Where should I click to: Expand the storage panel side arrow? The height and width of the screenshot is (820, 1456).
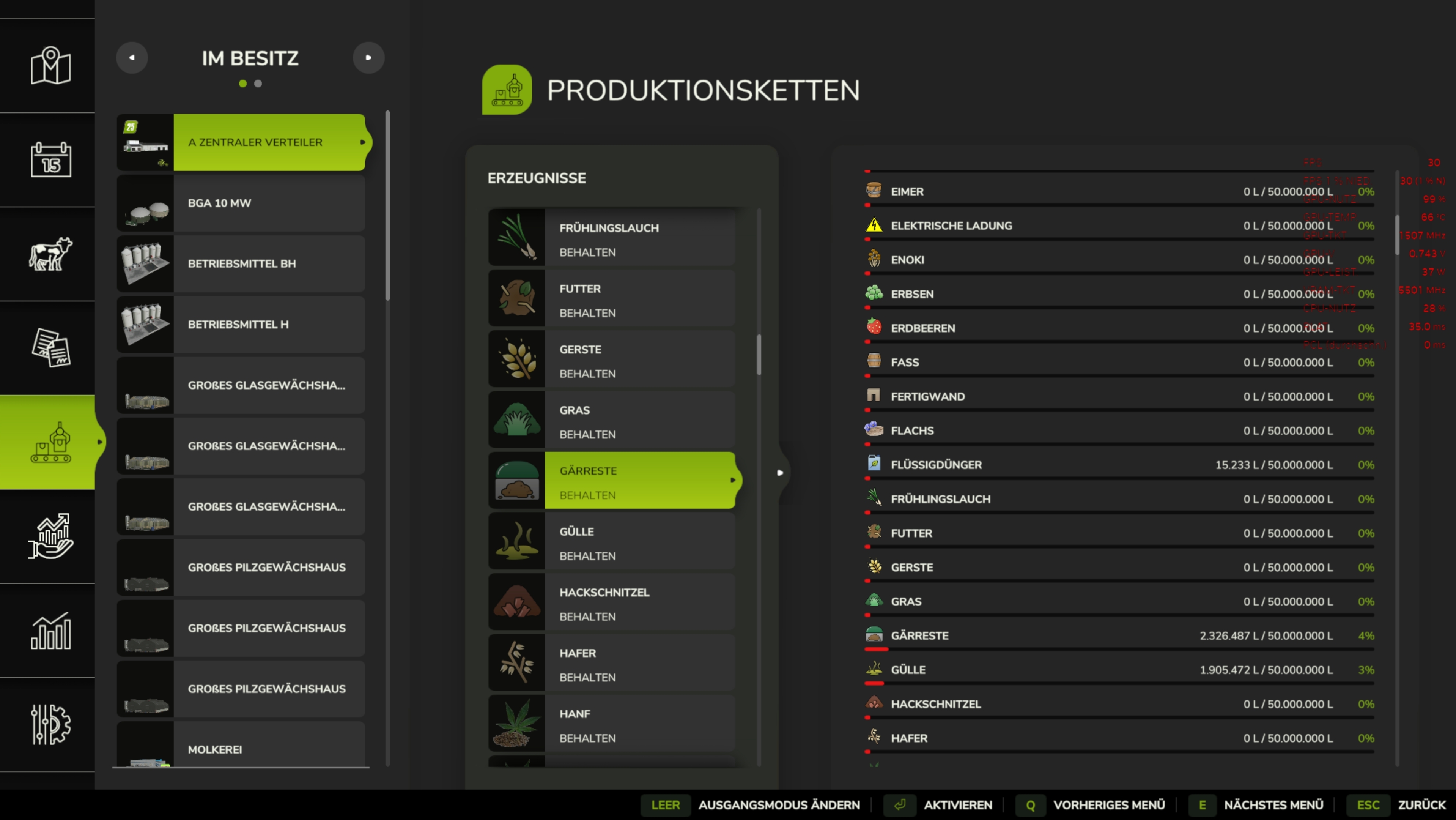(780, 473)
